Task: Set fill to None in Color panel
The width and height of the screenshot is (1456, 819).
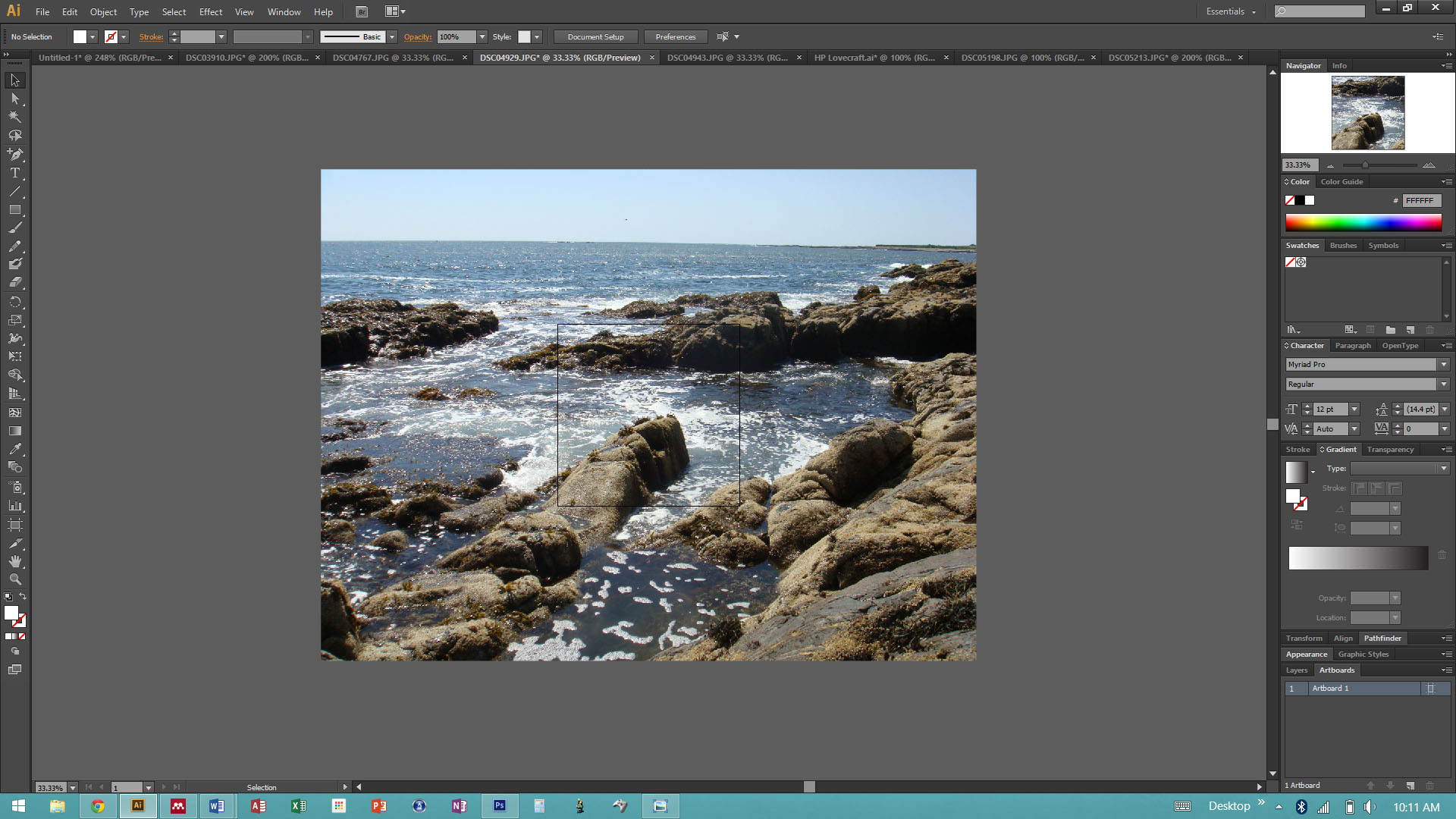Action: point(1290,200)
